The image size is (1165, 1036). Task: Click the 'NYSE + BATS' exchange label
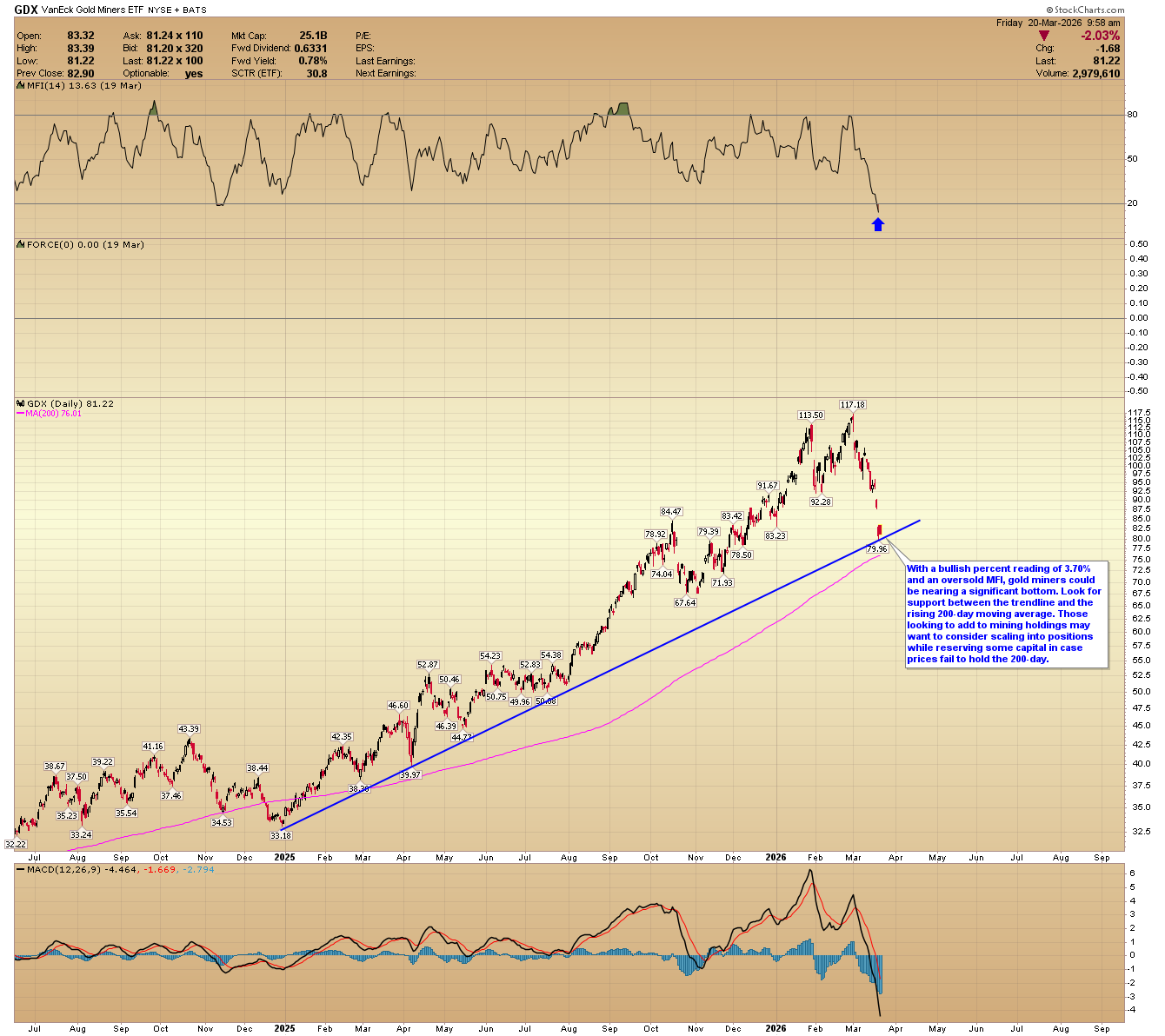point(177,10)
